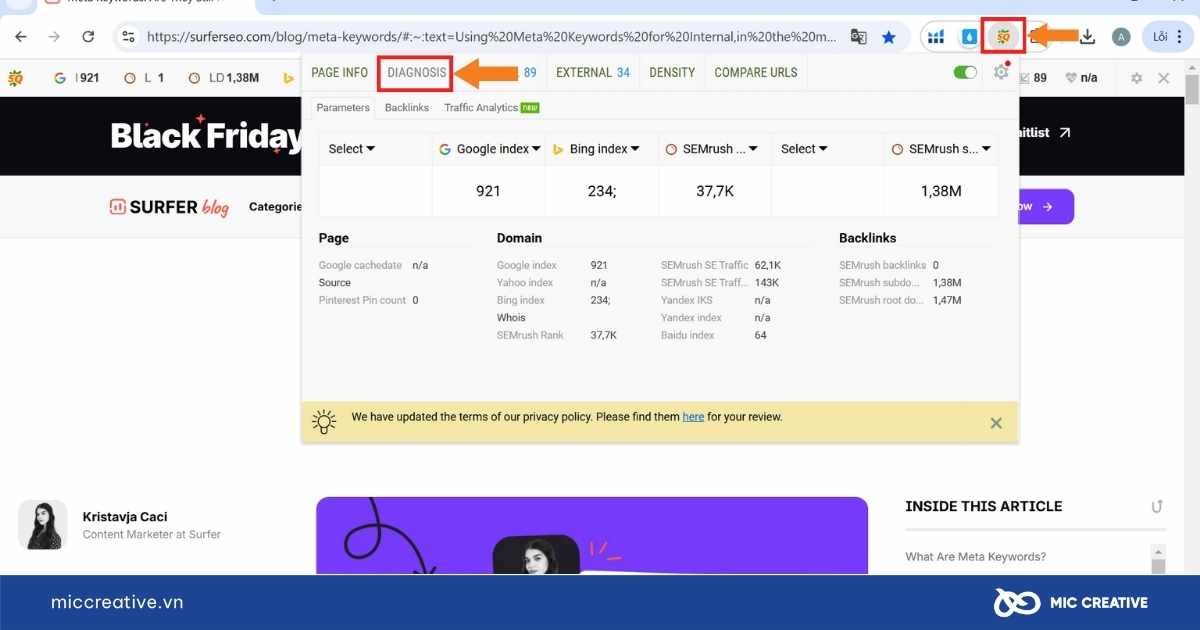Click the SEMrush L 1 item in SEObar
The image size is (1200, 630).
click(x=144, y=77)
